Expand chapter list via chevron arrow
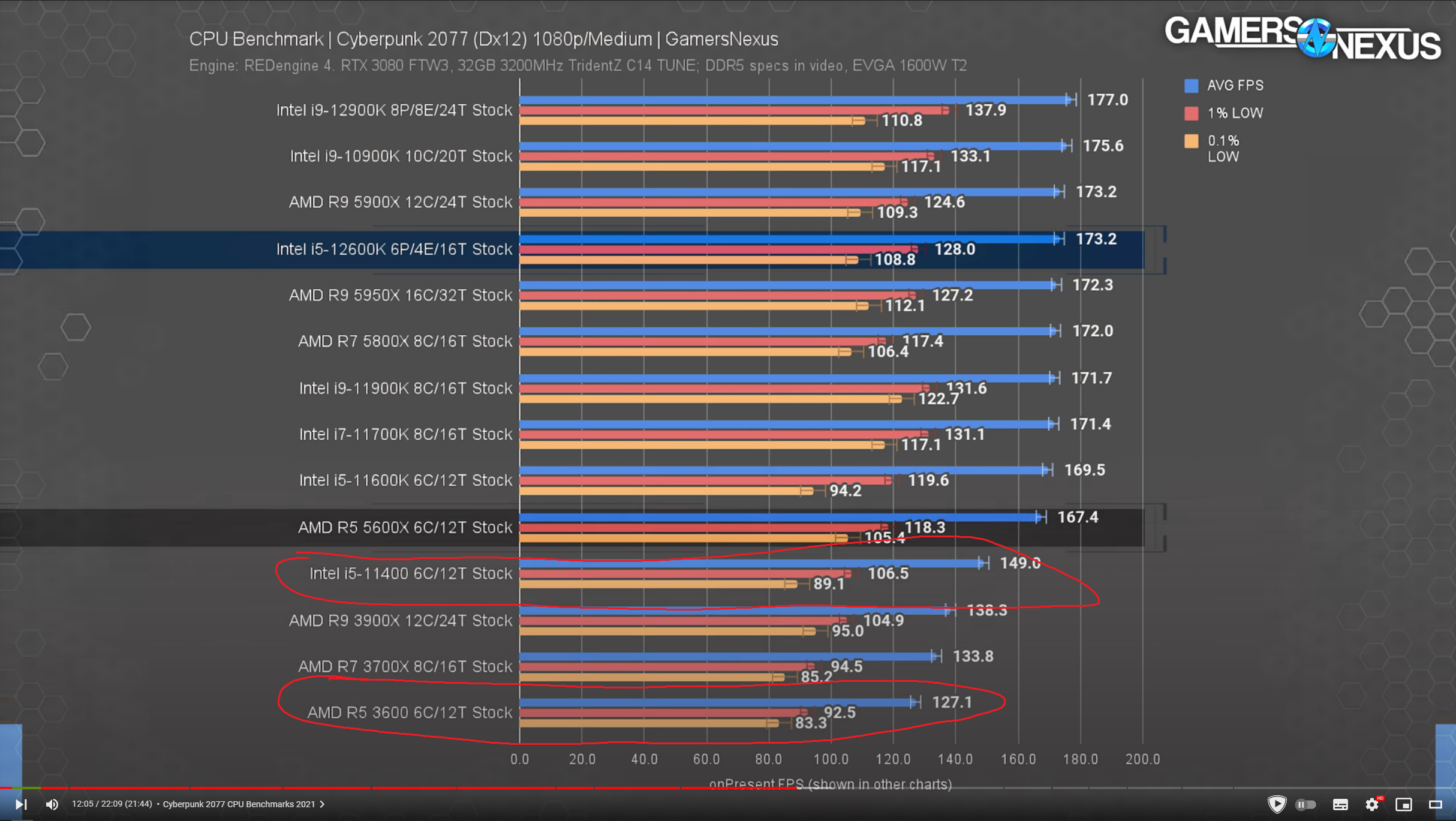 point(323,804)
